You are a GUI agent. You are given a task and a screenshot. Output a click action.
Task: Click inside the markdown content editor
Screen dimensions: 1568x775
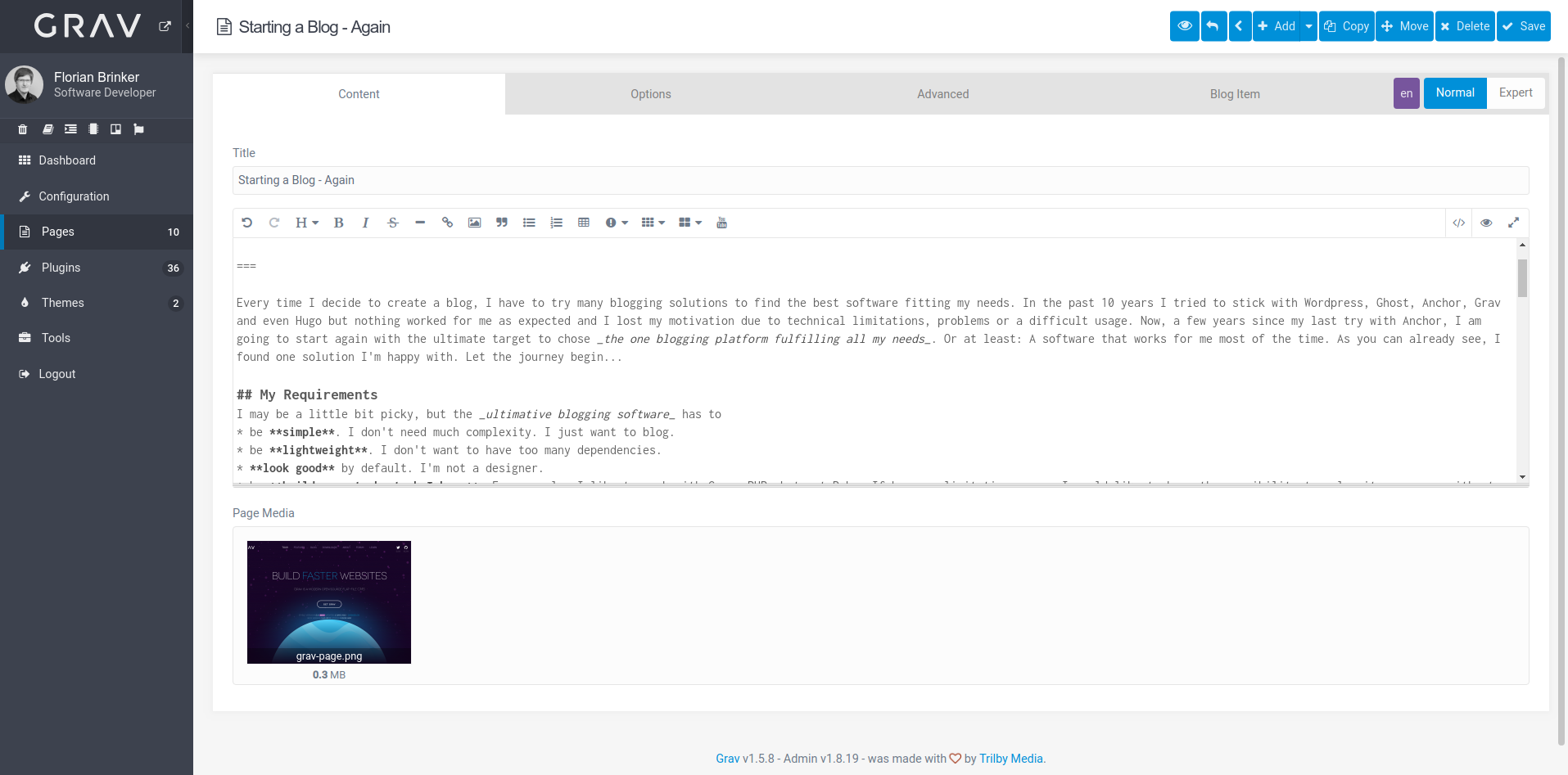point(874,360)
